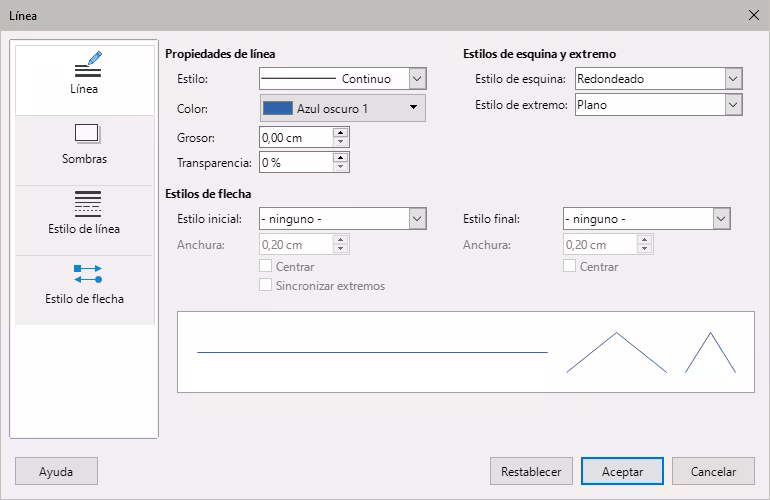The width and height of the screenshot is (770, 500).
Task: Click the Anchura field under Estilo inicial
Action: coord(296,245)
